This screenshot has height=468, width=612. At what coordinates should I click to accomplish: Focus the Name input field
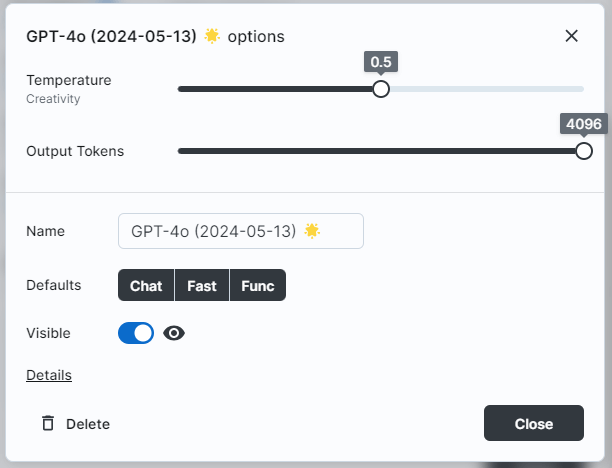point(241,231)
